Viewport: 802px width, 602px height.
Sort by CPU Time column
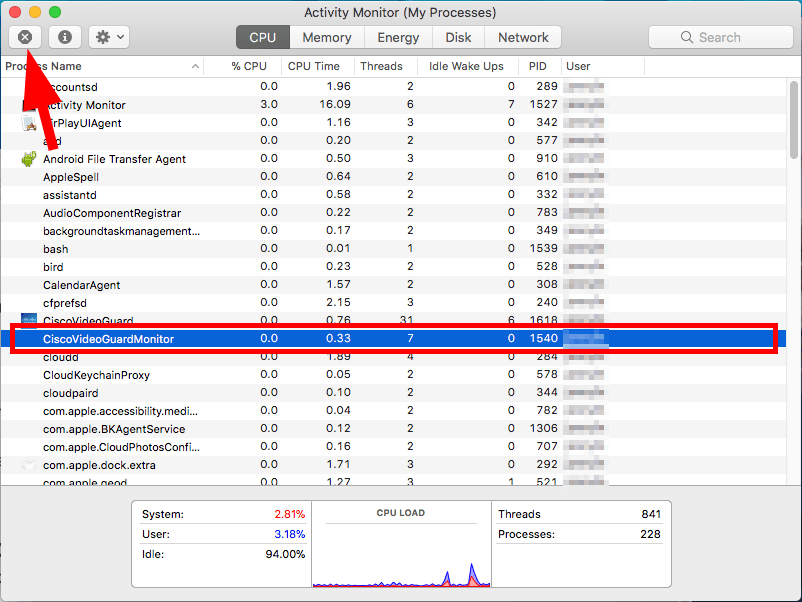pos(314,66)
